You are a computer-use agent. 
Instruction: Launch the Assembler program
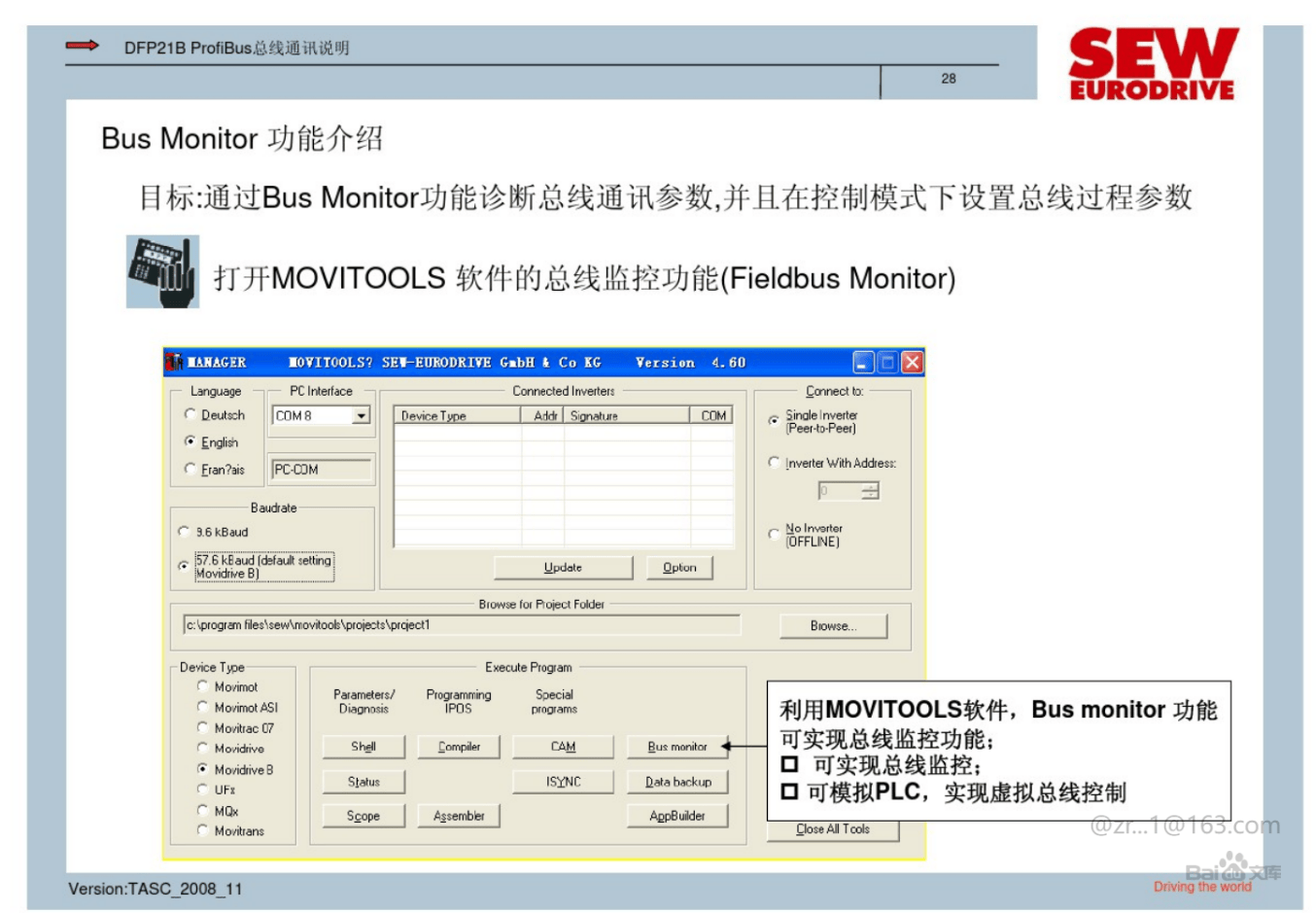459,816
